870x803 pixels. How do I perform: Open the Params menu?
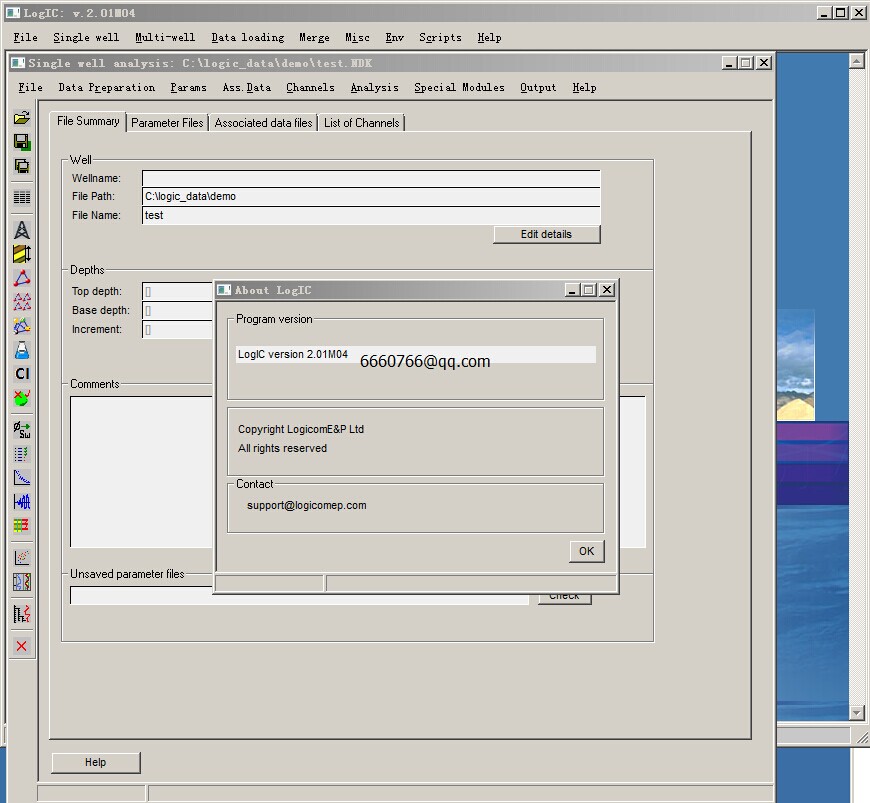188,88
